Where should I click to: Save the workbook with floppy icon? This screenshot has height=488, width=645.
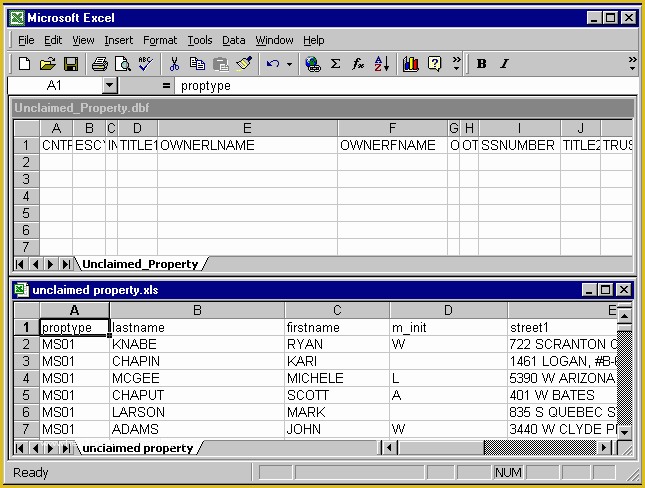[x=71, y=64]
